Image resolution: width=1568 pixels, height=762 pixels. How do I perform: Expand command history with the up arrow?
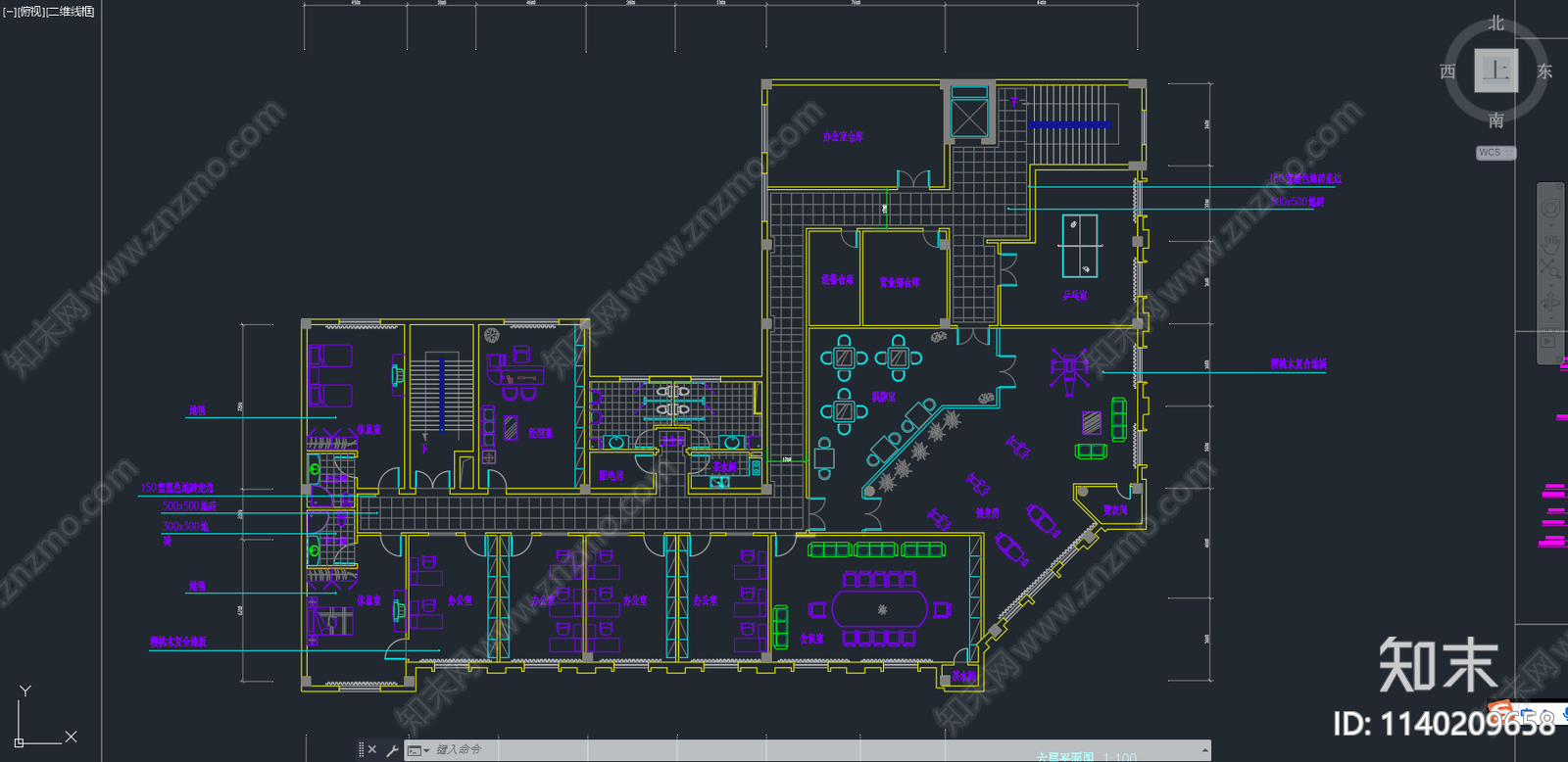pos(1204,750)
